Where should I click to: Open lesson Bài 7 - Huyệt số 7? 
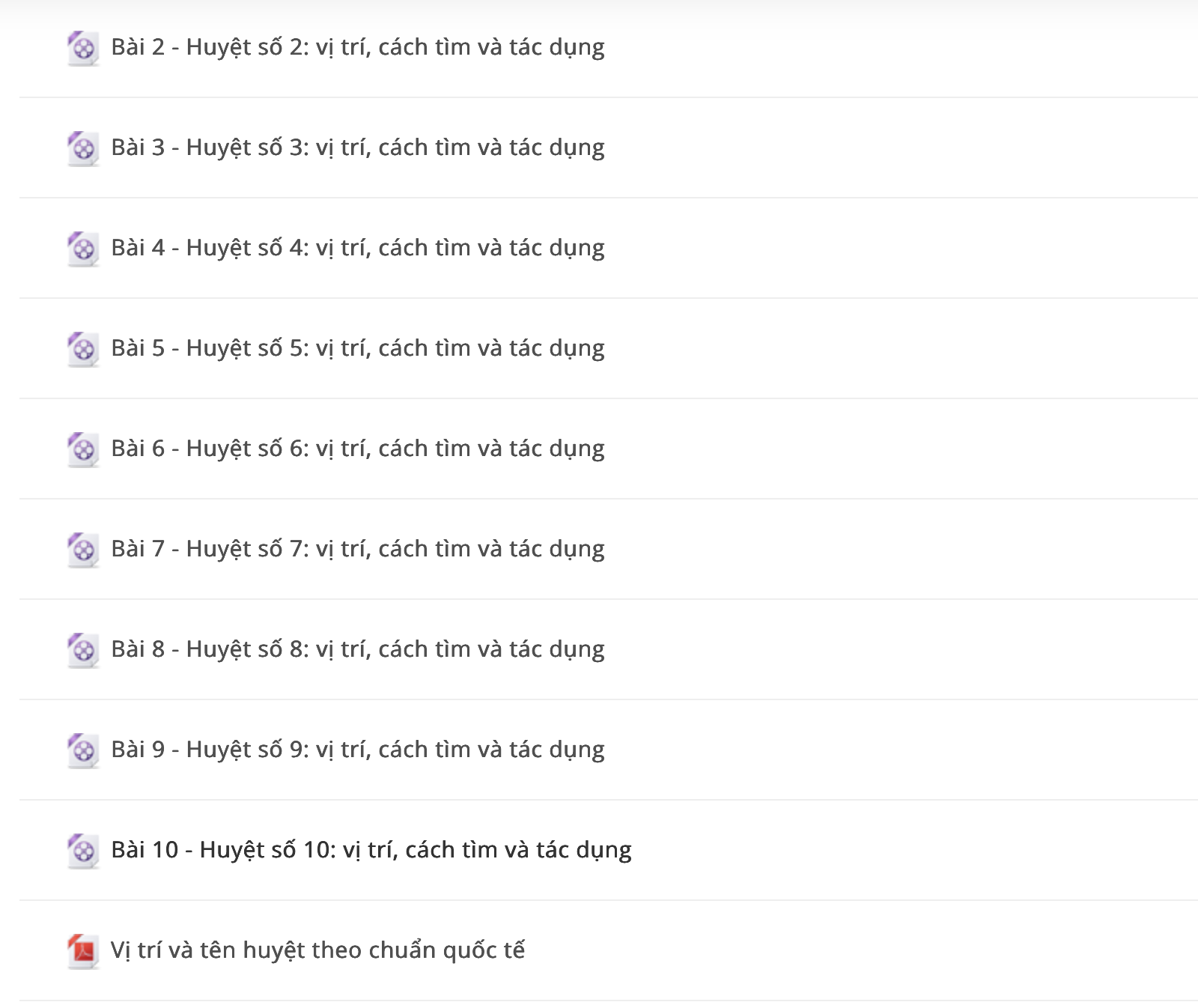358,550
